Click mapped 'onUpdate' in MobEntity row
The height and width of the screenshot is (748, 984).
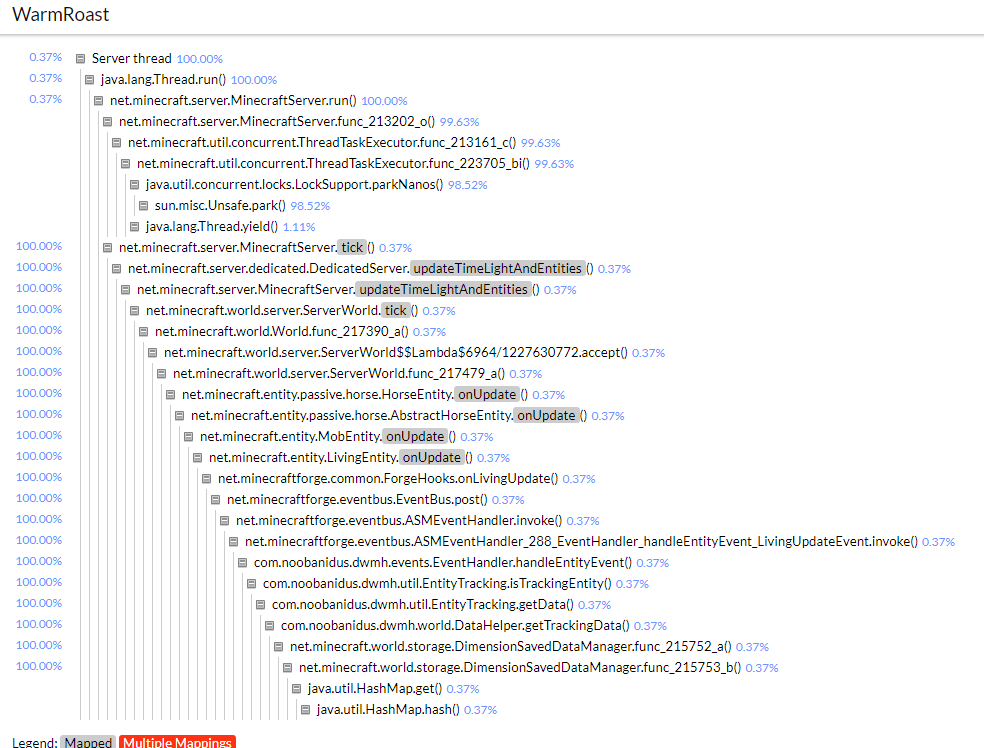[x=415, y=437]
